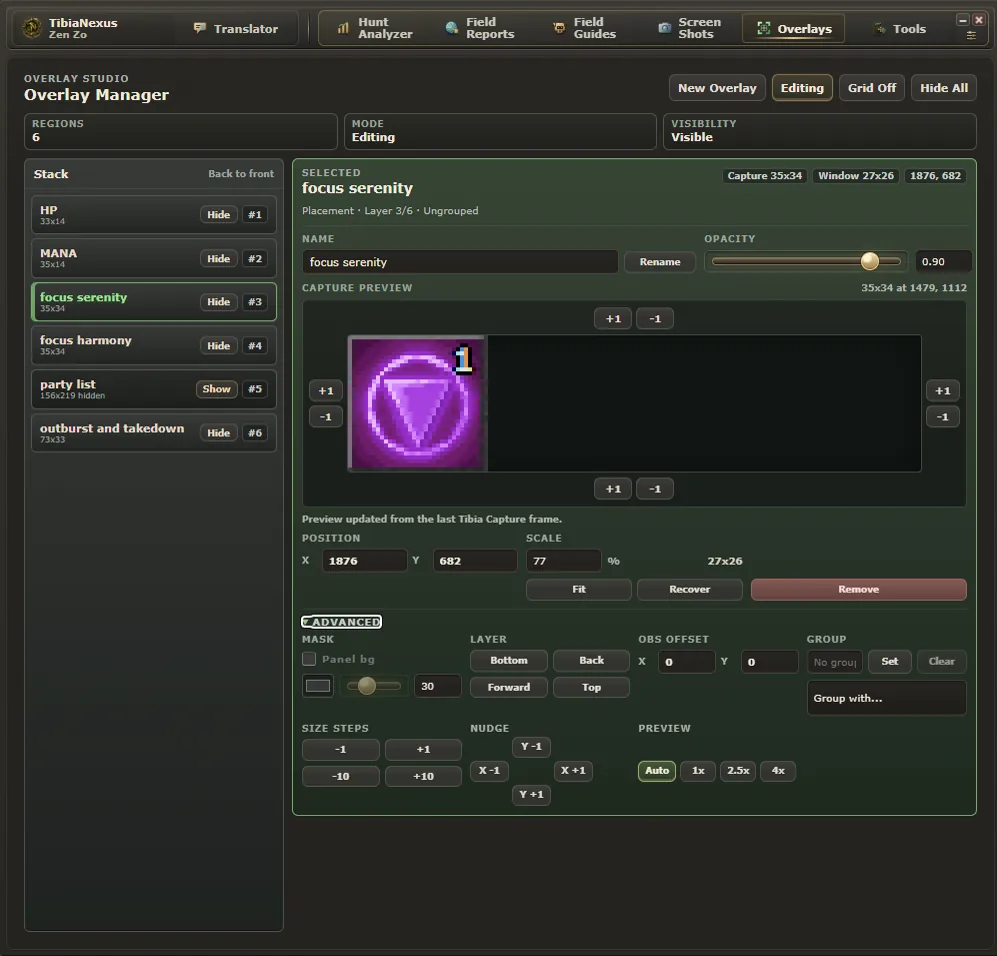
Task: Select 2.5x preview zoom
Action: click(738, 770)
